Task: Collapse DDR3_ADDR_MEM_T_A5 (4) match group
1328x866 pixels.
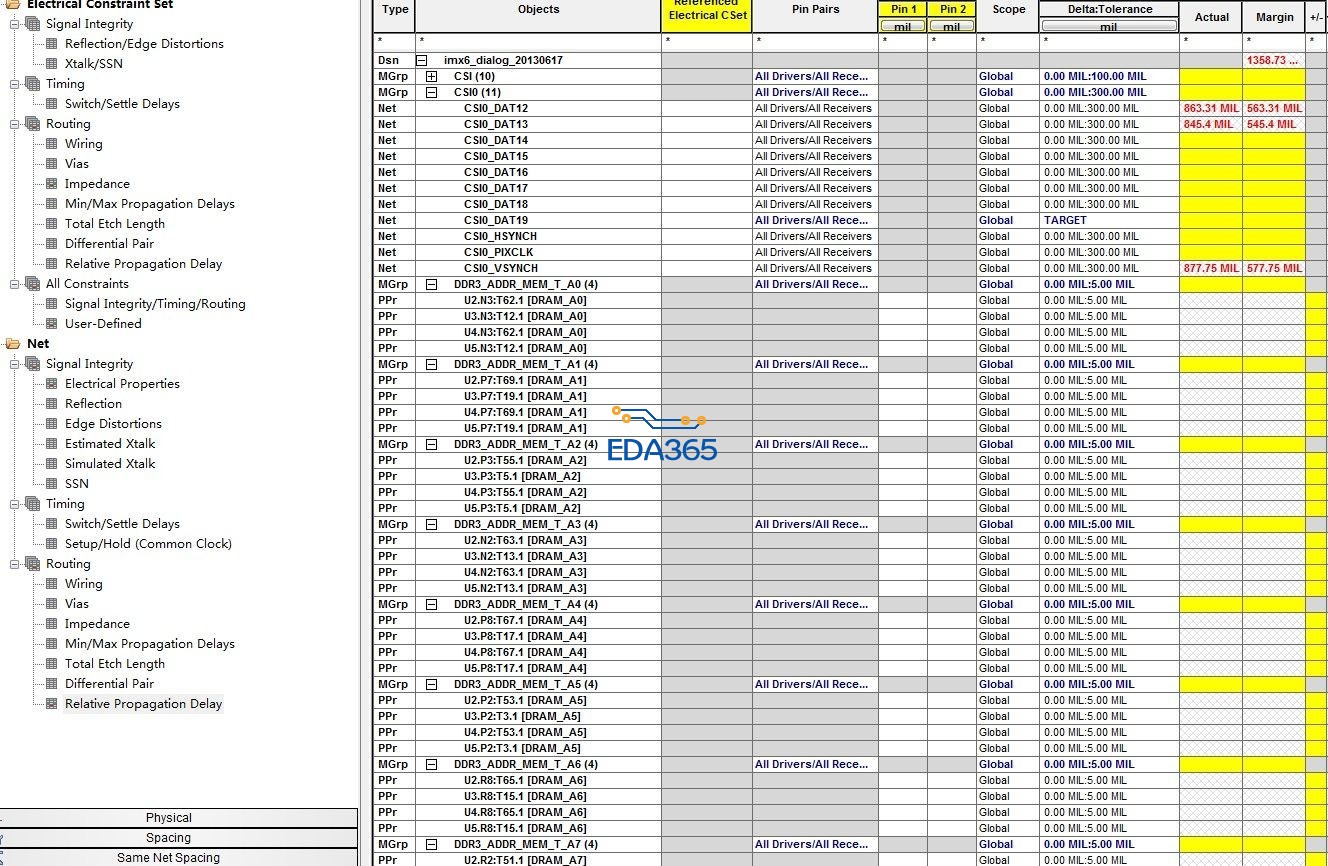Action: [432, 684]
